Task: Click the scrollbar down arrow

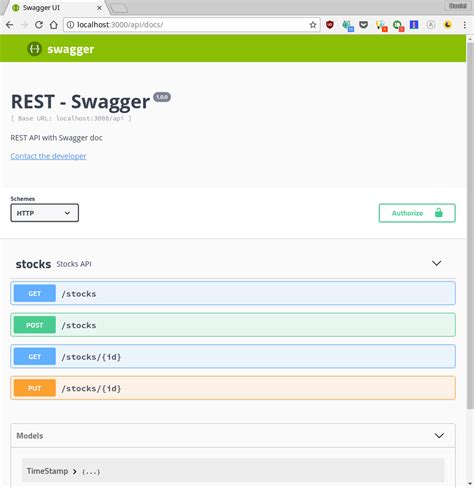Action: pos(470,483)
